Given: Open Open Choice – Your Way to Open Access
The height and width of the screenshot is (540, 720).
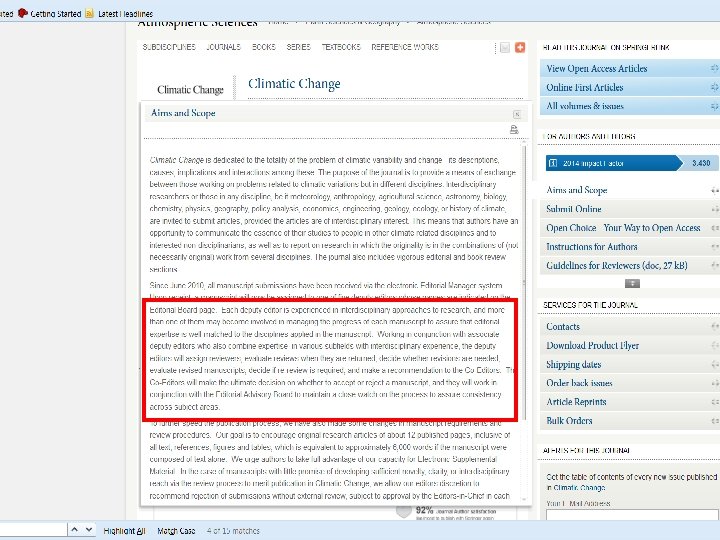Looking at the screenshot, I should coord(623,228).
